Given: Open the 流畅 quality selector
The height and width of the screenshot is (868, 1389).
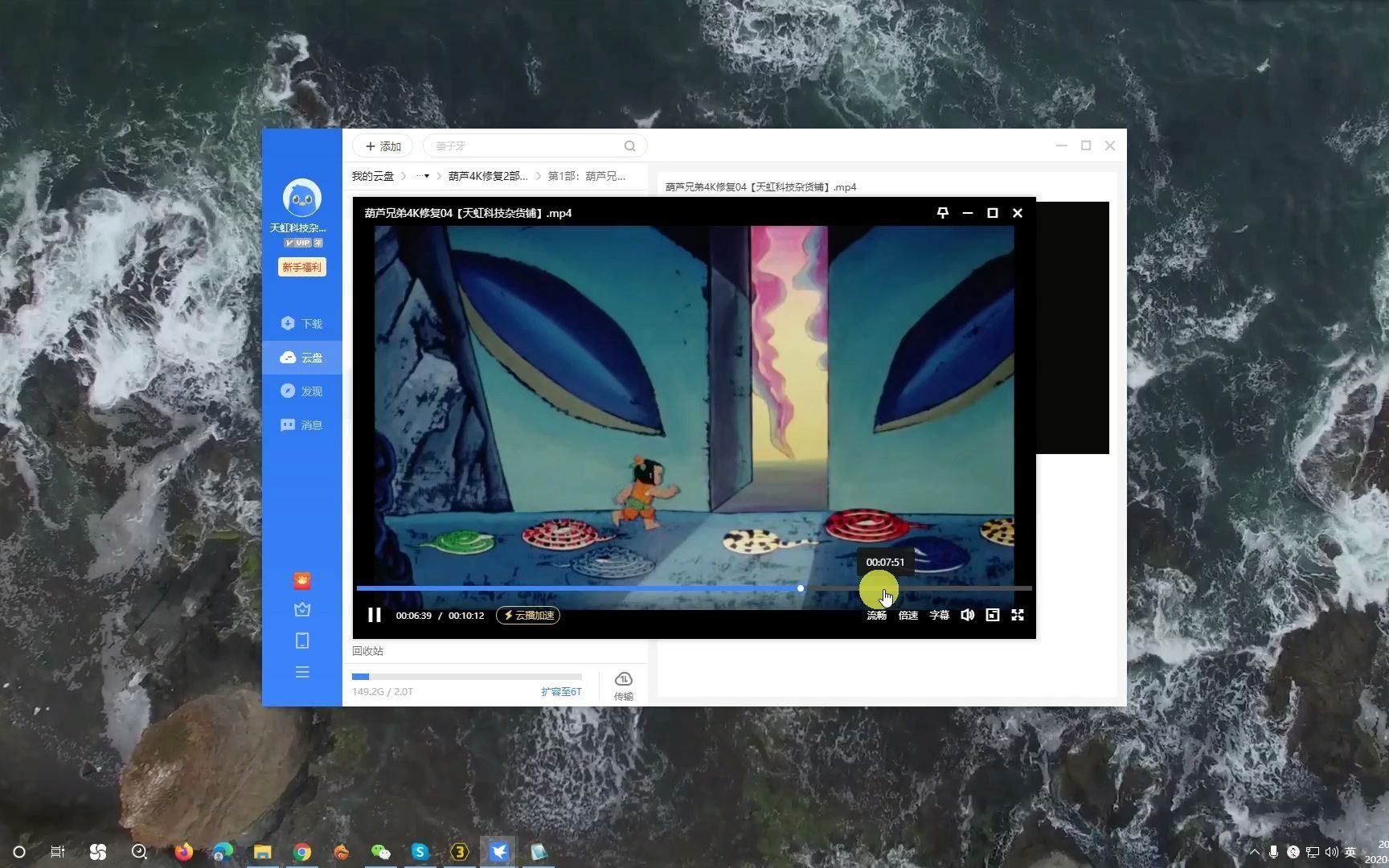Looking at the screenshot, I should click(x=876, y=616).
